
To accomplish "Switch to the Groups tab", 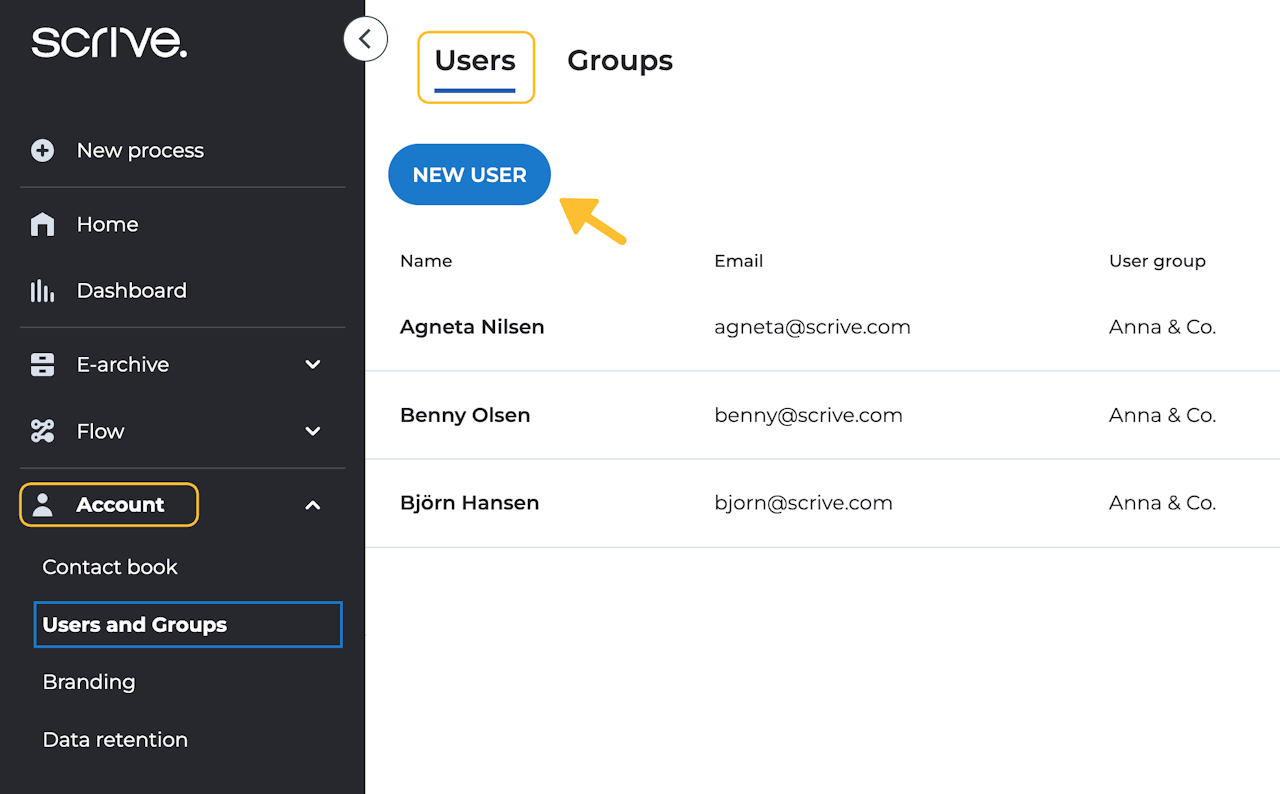I will (x=620, y=61).
